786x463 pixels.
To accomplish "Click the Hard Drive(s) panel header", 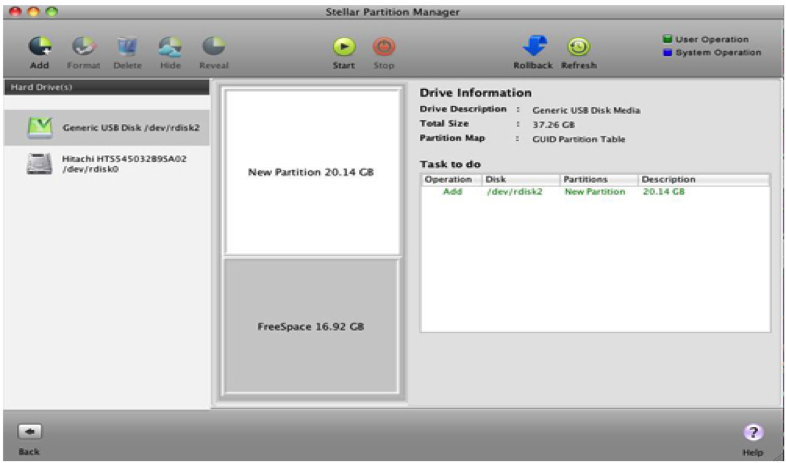I will tap(107, 87).
